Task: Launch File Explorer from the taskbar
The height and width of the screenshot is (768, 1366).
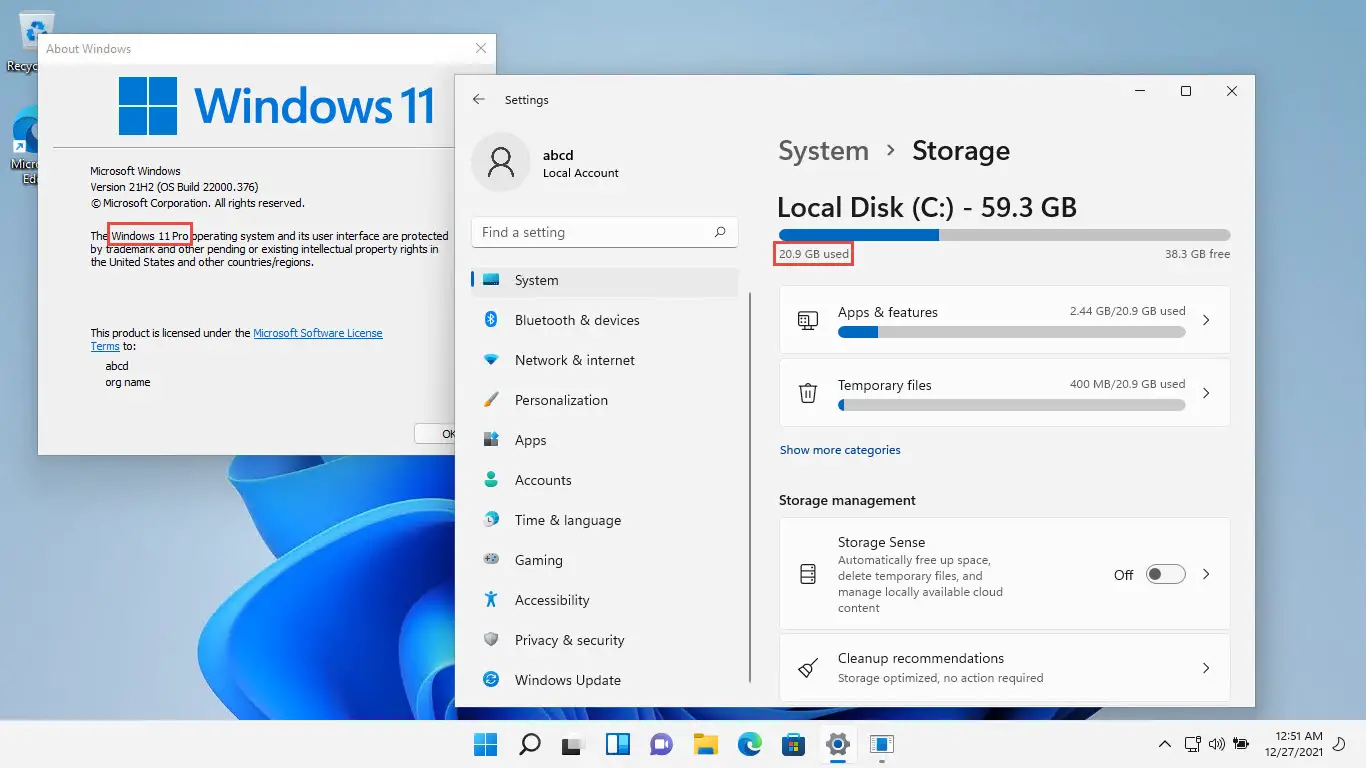Action: (706, 744)
